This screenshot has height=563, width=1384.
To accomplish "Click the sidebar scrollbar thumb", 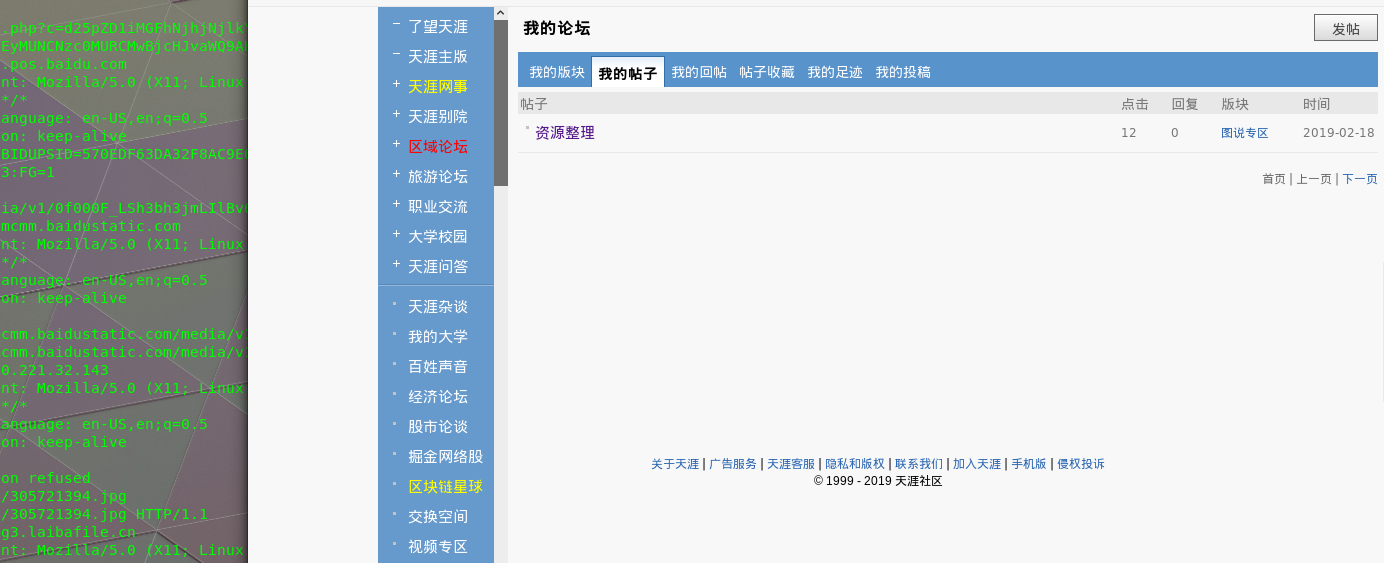I will [501, 103].
